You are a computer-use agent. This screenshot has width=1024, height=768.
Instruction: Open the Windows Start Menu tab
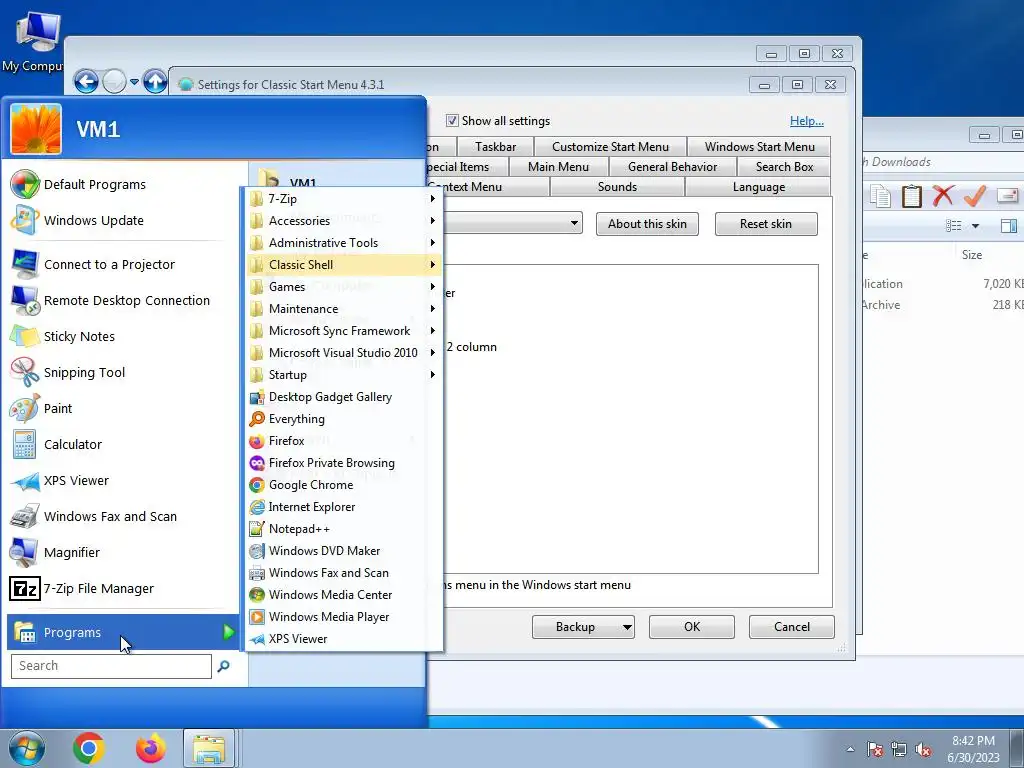coord(760,147)
